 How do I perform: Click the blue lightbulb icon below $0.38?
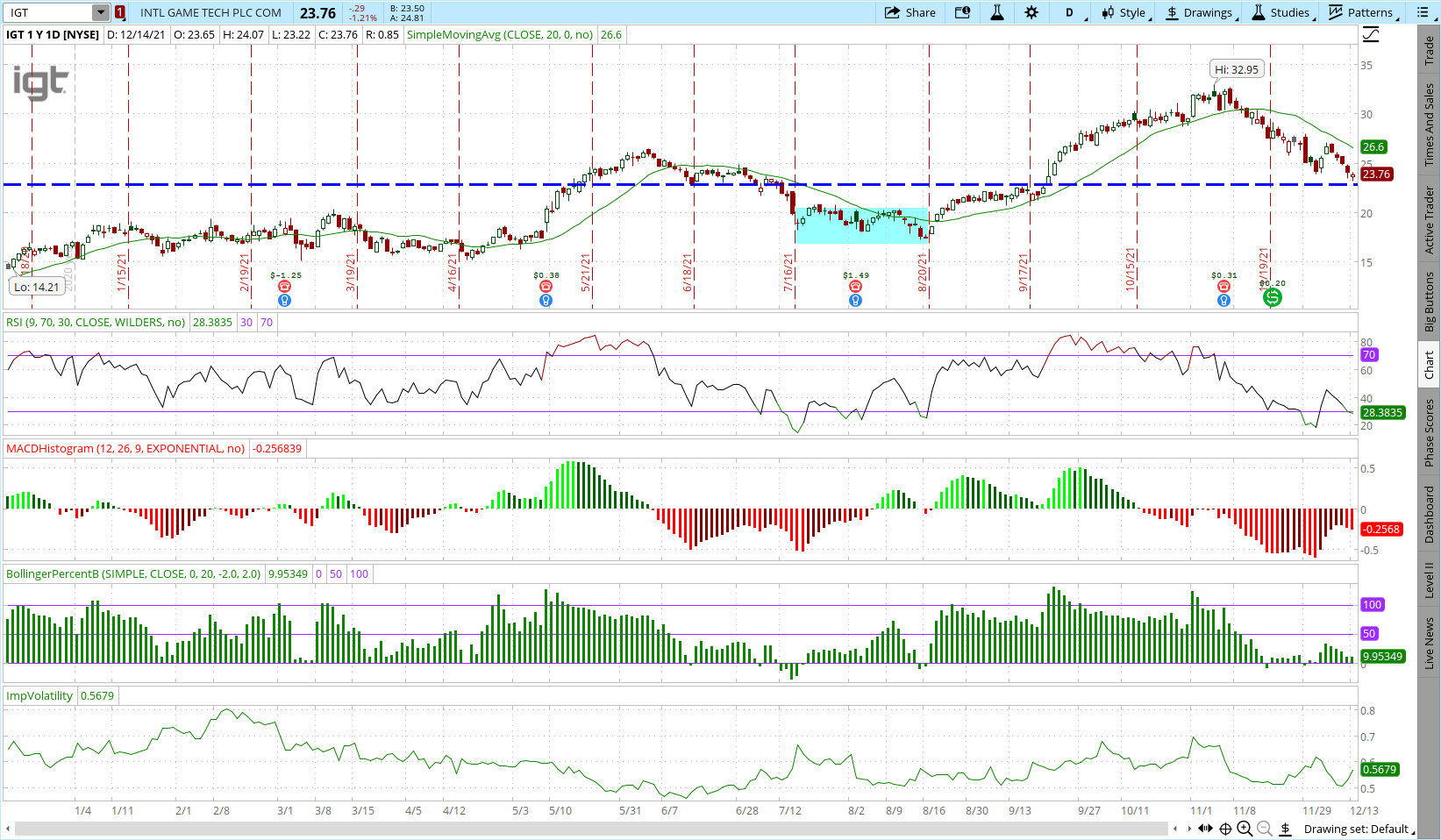(x=546, y=300)
